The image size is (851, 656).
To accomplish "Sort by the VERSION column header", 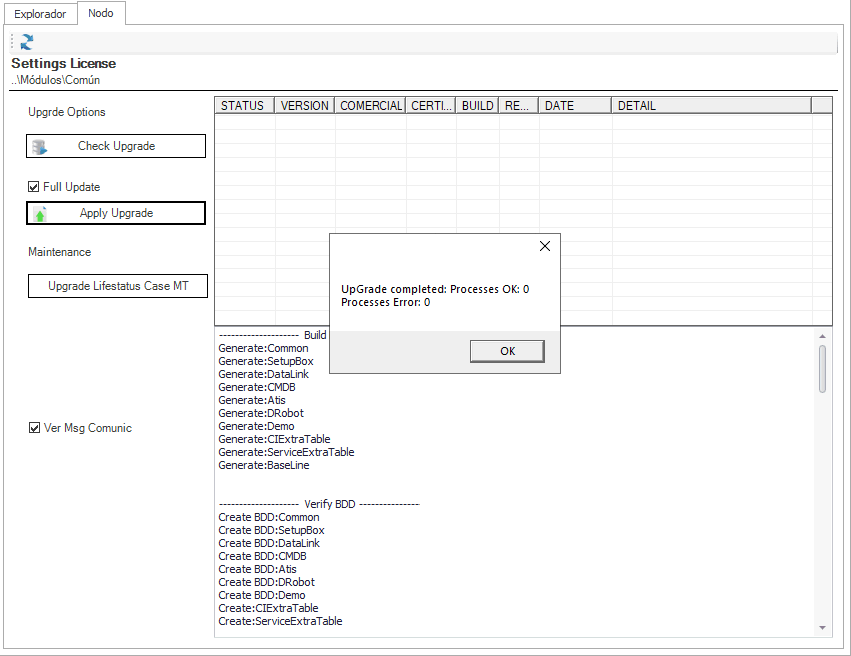I will (304, 105).
